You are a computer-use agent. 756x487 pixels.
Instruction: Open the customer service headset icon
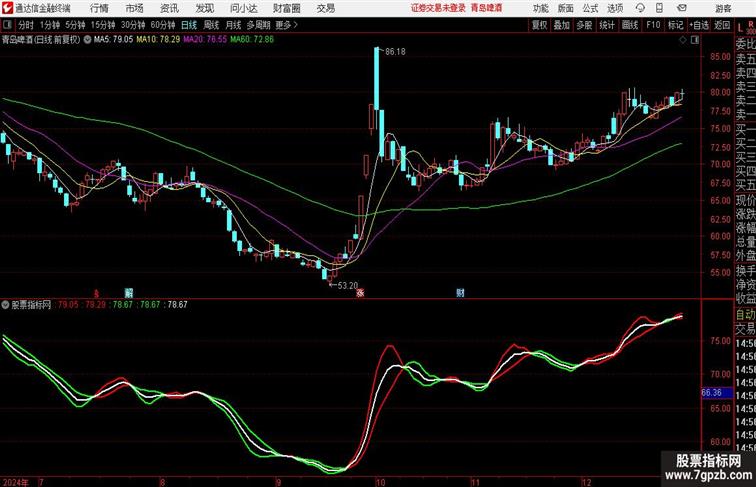[x=640, y=8]
